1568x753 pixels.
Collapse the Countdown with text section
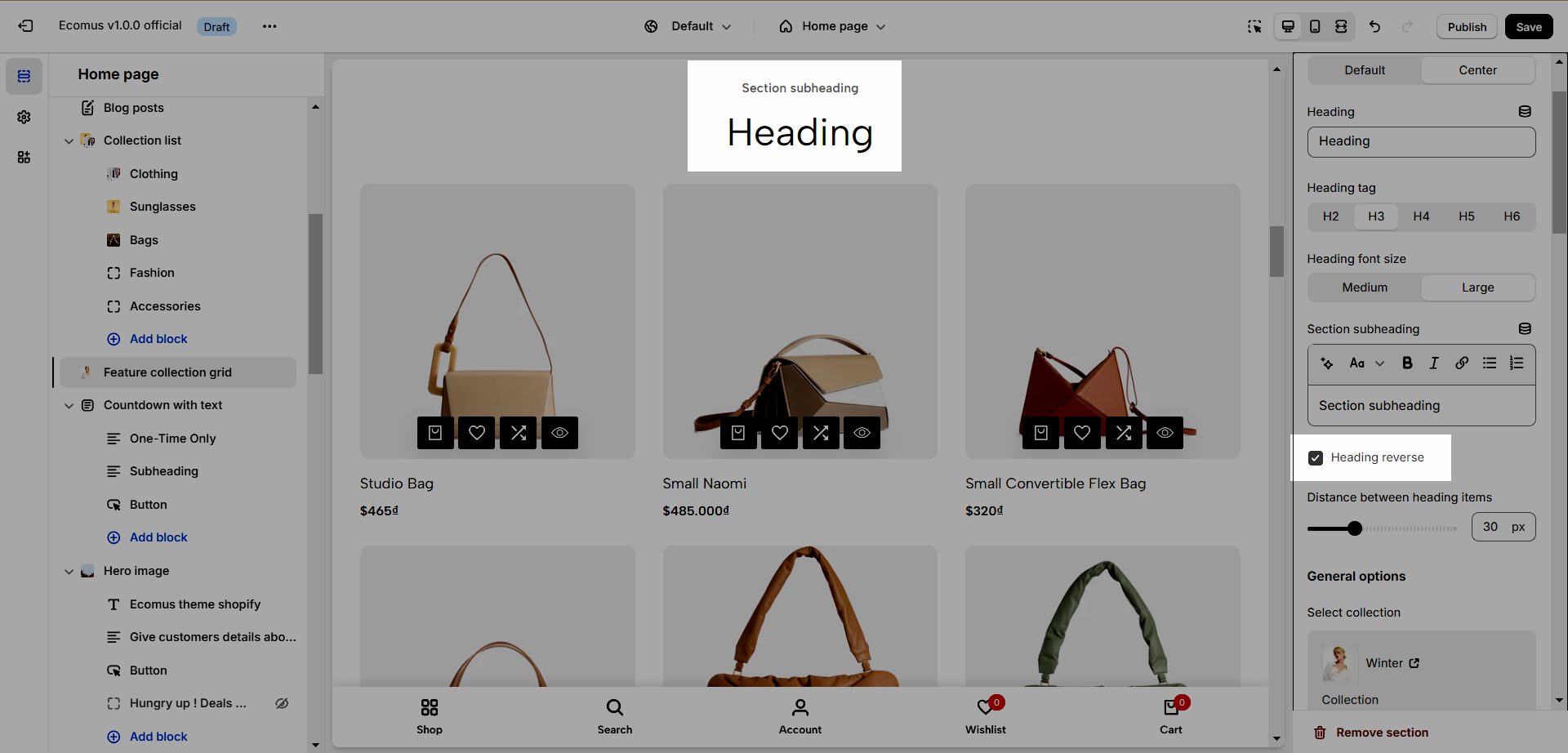69,406
